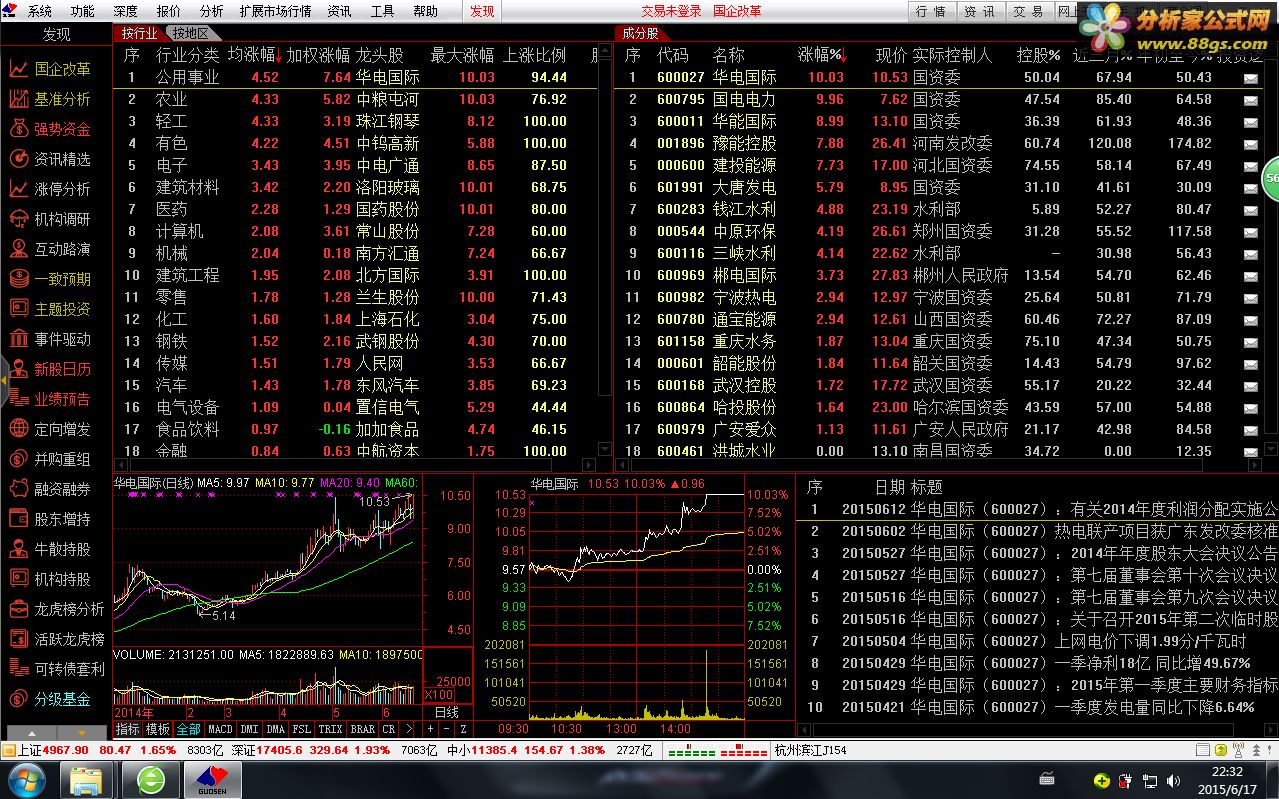Open the 扩展市场行情 menu

tap(275, 11)
